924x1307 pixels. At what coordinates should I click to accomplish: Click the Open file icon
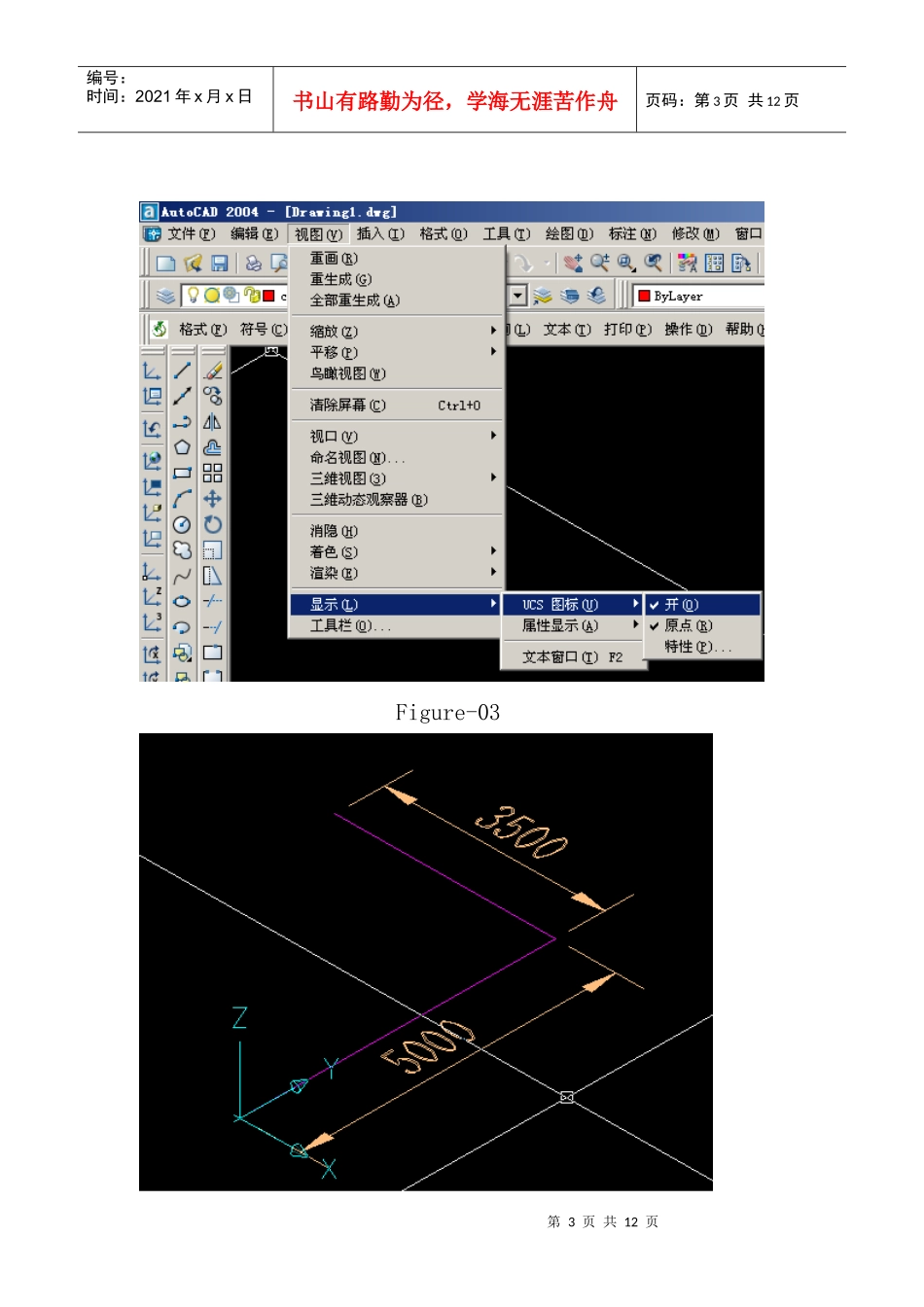coord(193,263)
